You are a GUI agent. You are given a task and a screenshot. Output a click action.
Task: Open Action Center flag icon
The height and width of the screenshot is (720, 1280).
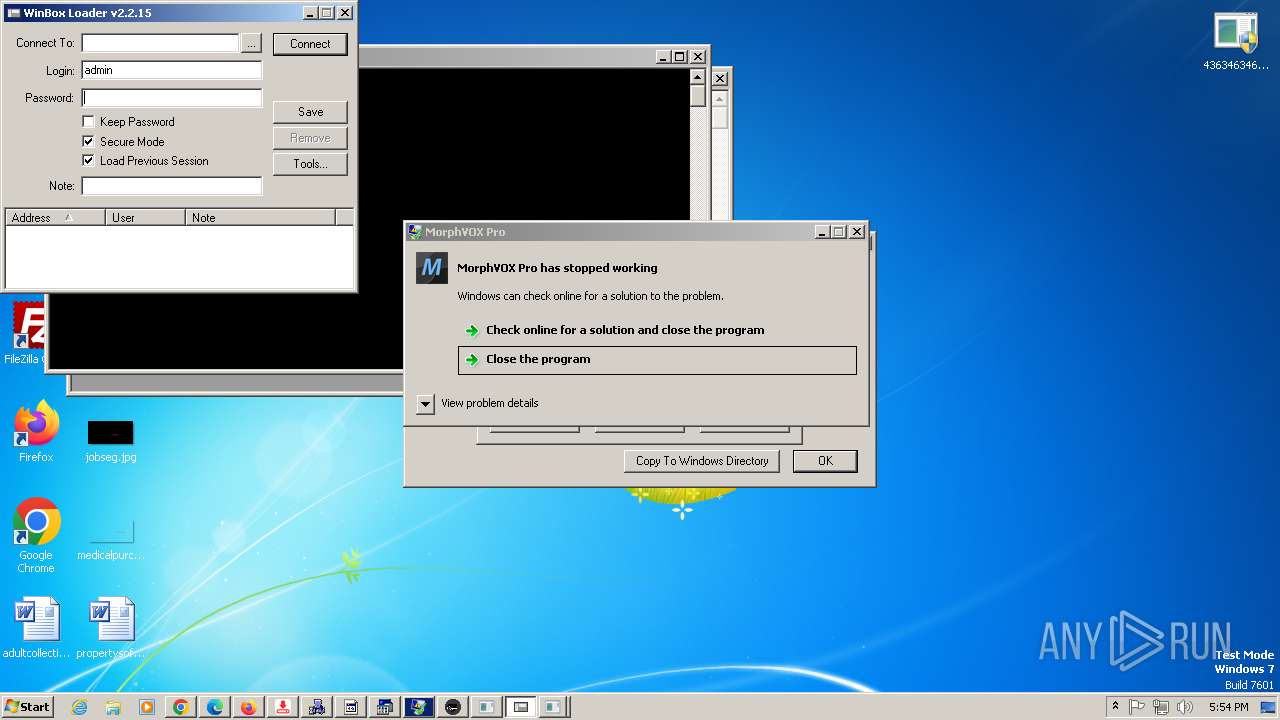pyautogui.click(x=1138, y=707)
